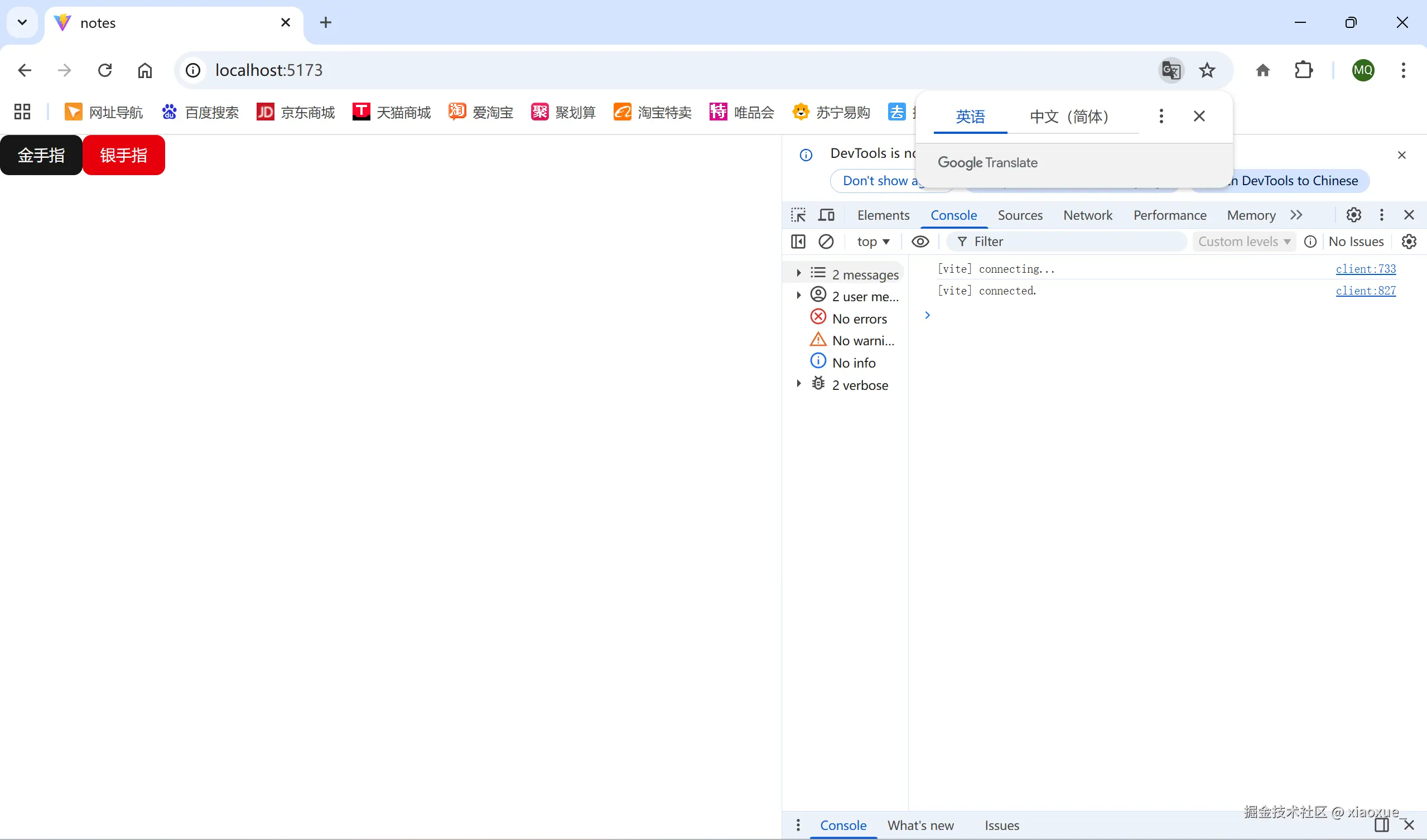Click the inspect element picker icon
The image size is (1427, 840).
coord(798,215)
